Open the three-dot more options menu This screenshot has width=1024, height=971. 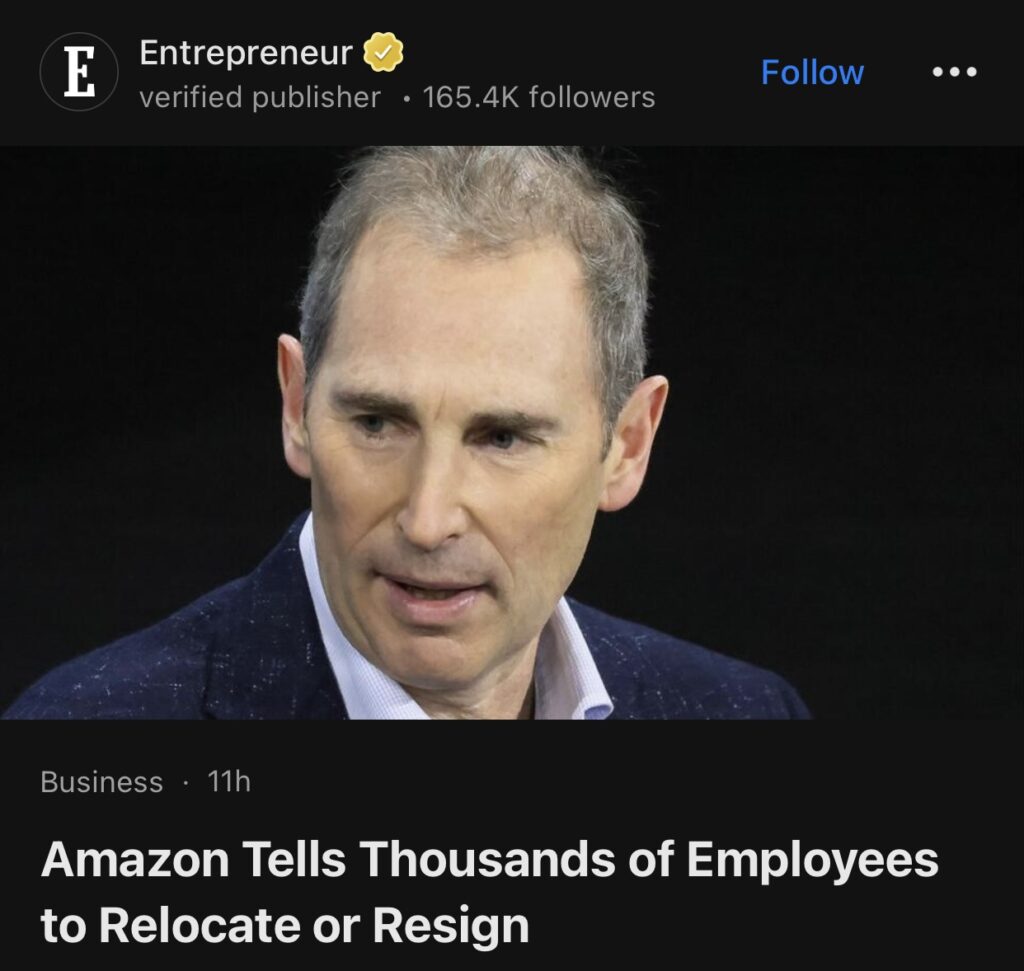pos(955,72)
